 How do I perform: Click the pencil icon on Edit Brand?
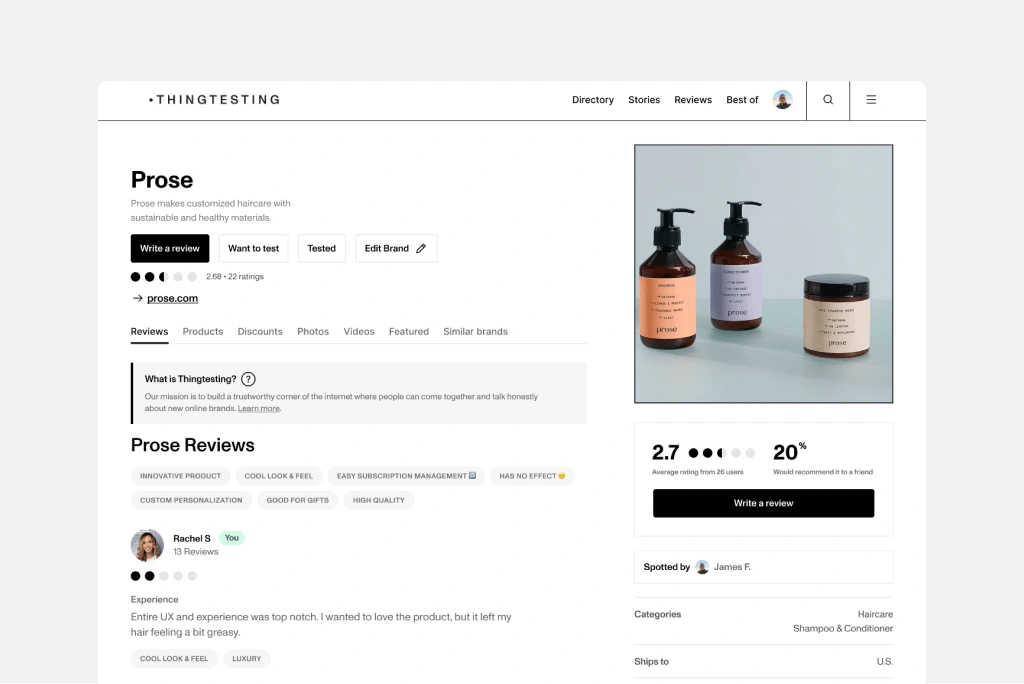tap(421, 248)
